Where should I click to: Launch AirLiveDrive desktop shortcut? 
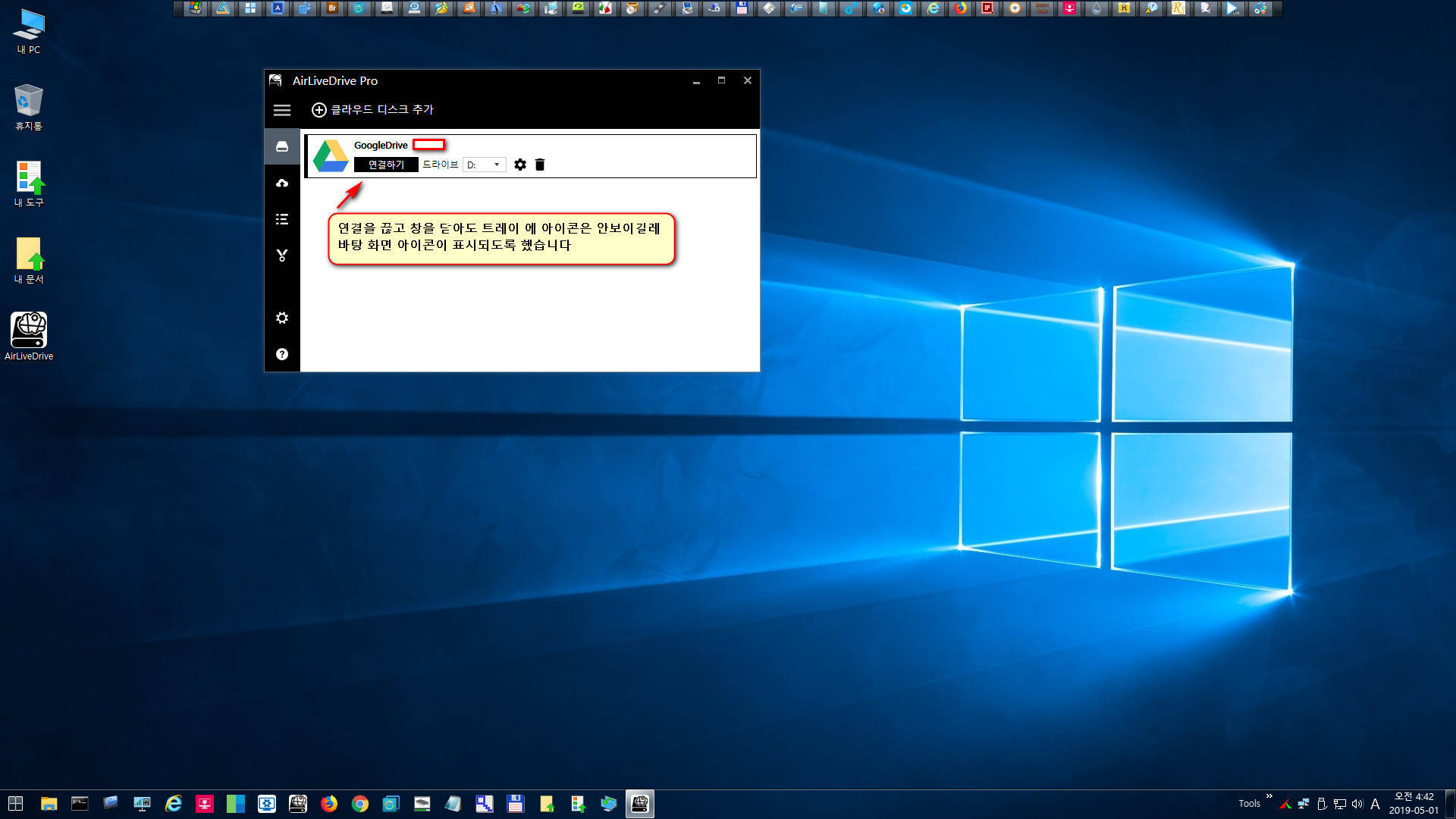(29, 337)
